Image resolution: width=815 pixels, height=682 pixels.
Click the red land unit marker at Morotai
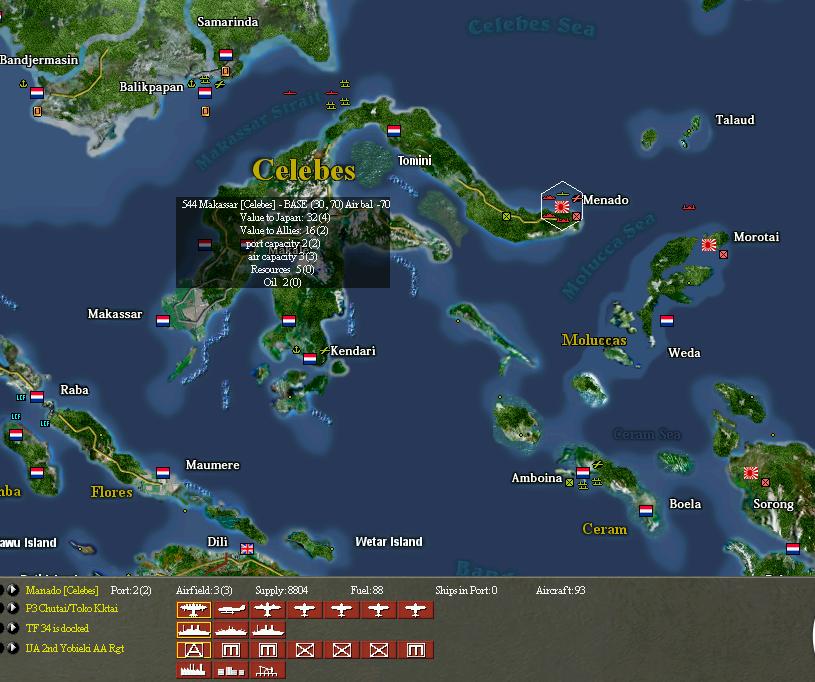pyautogui.click(x=723, y=254)
